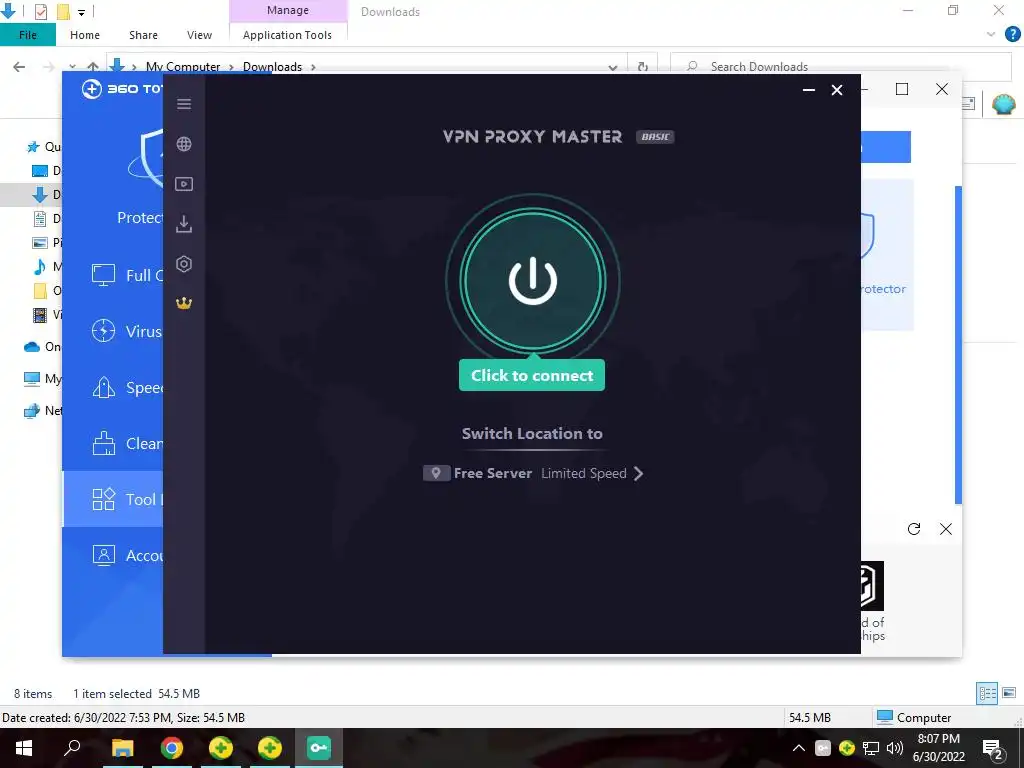Image resolution: width=1024 pixels, height=768 pixels.
Task: Open File Explorer from taskbar
Action: [122, 748]
